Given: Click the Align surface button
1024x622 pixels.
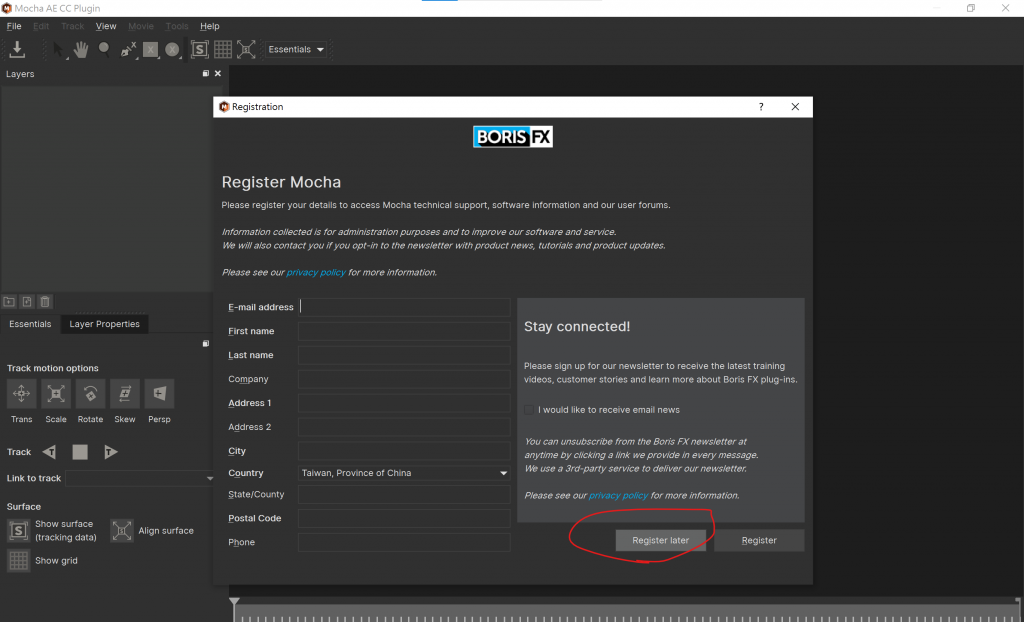Looking at the screenshot, I should click(x=122, y=531).
